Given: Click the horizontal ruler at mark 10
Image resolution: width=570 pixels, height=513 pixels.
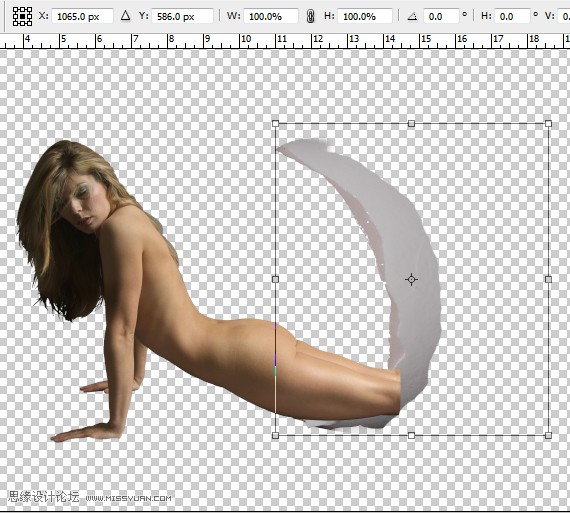Looking at the screenshot, I should (x=246, y=39).
